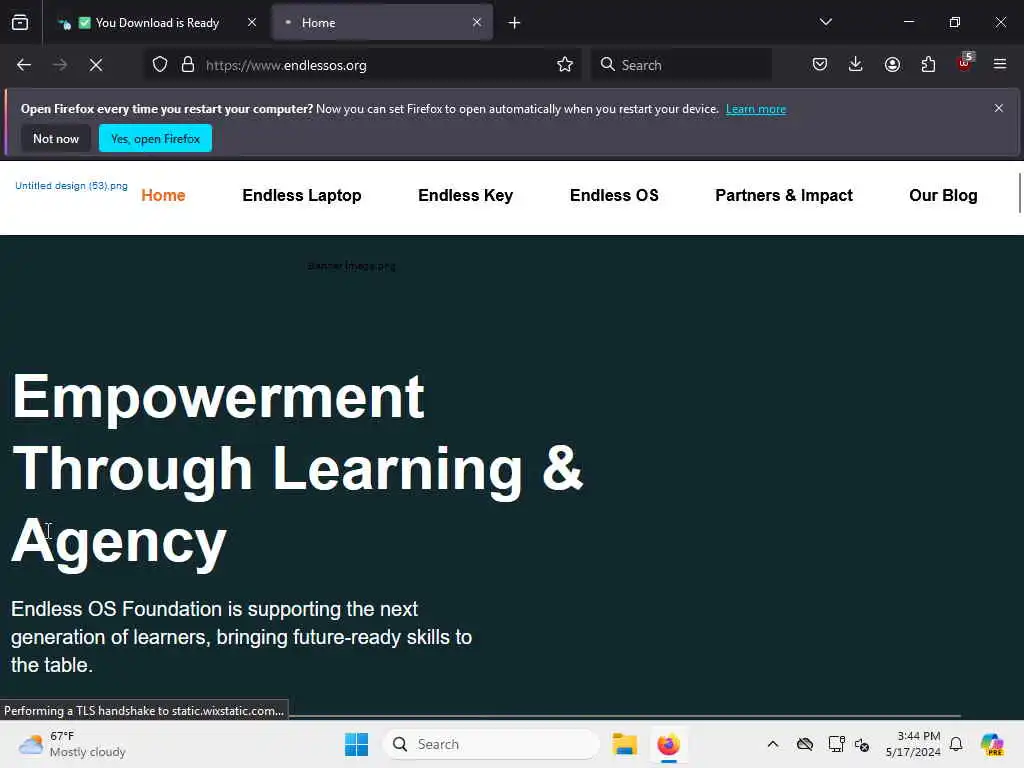Select the Firefox taskbar icon
1024x768 pixels.
[x=668, y=744]
